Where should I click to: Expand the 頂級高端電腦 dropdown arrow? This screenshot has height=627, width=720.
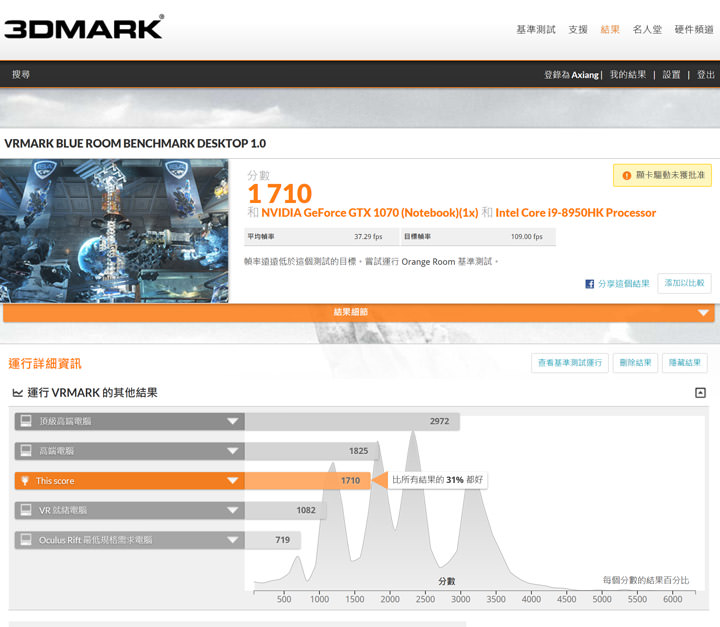pyautogui.click(x=232, y=422)
